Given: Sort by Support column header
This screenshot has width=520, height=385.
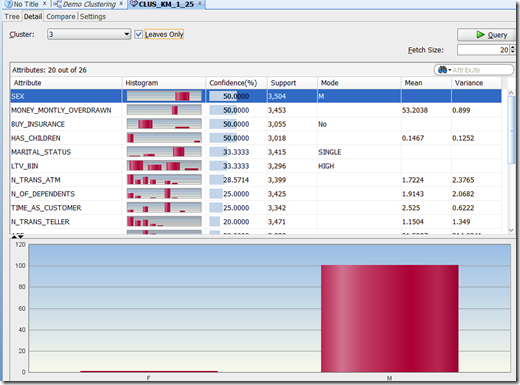Looking at the screenshot, I should click(x=292, y=83).
